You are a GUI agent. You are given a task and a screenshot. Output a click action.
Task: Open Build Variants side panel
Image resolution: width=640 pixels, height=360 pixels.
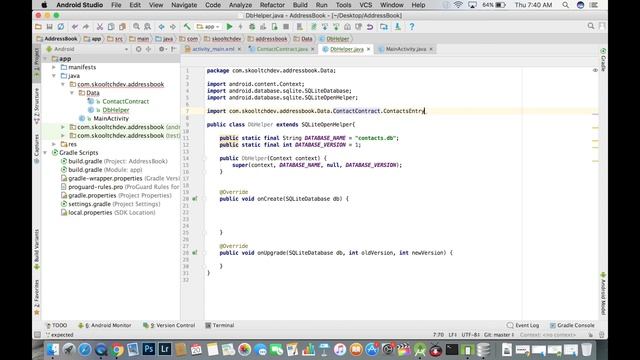tap(37, 249)
